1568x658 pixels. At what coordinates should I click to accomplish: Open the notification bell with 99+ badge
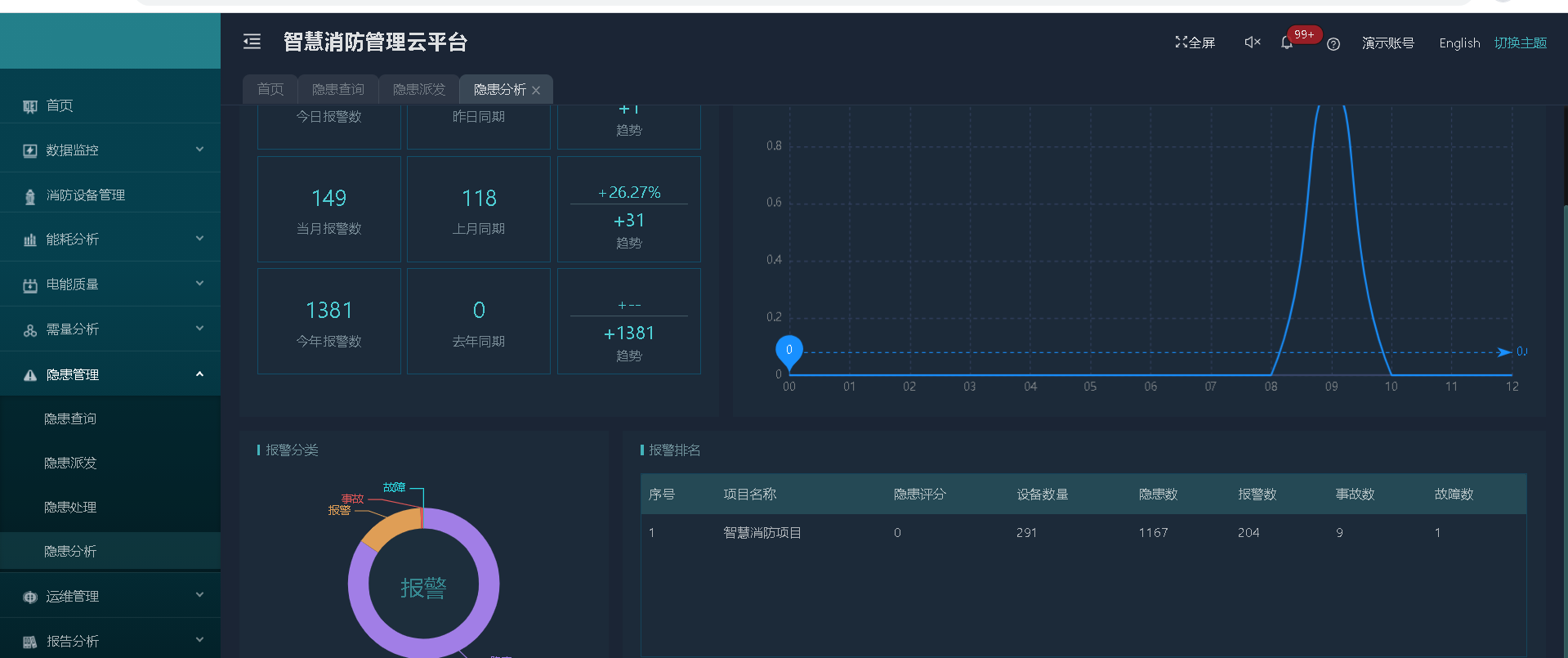1287,43
